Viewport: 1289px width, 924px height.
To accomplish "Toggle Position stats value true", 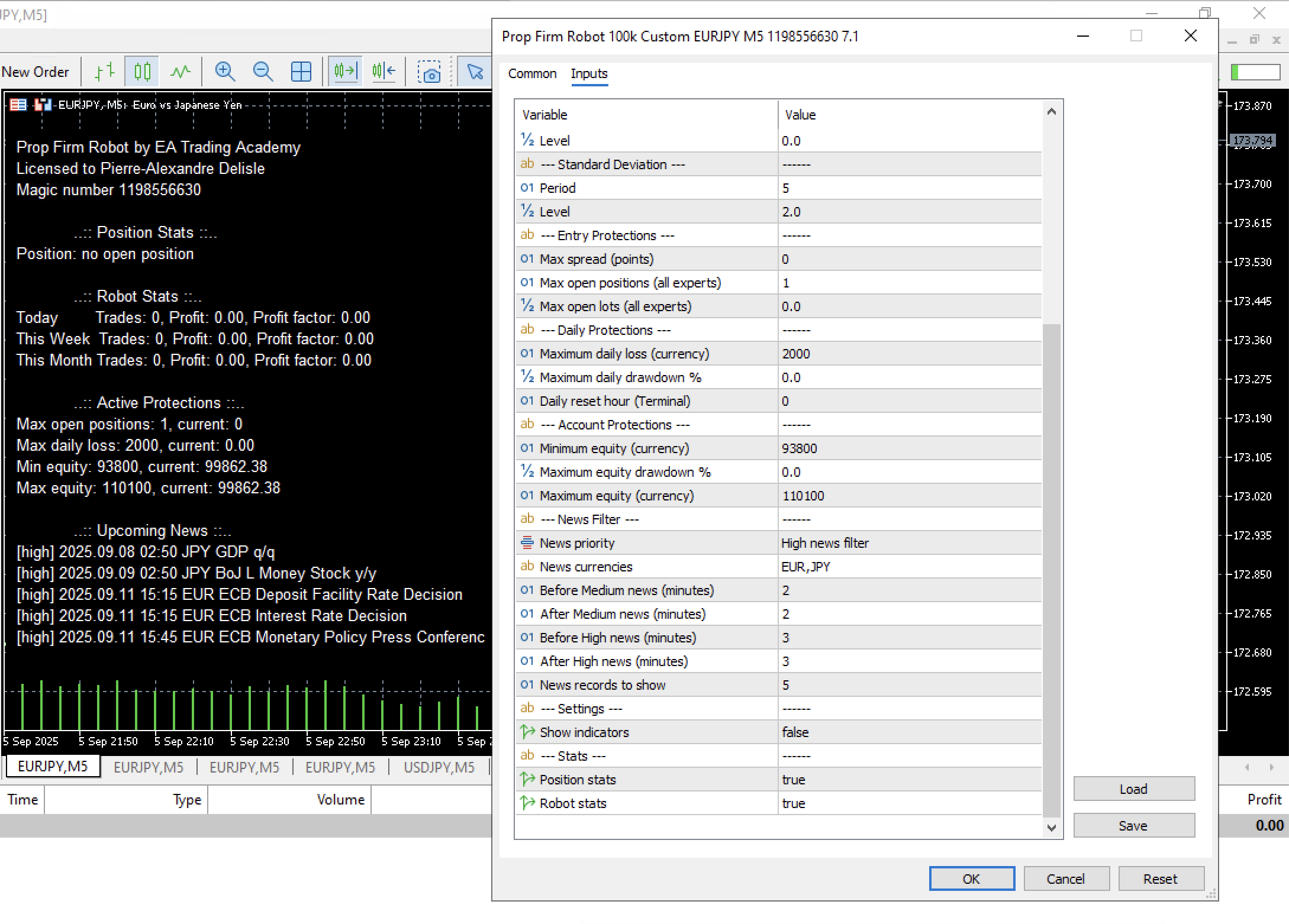I will tap(910, 780).
